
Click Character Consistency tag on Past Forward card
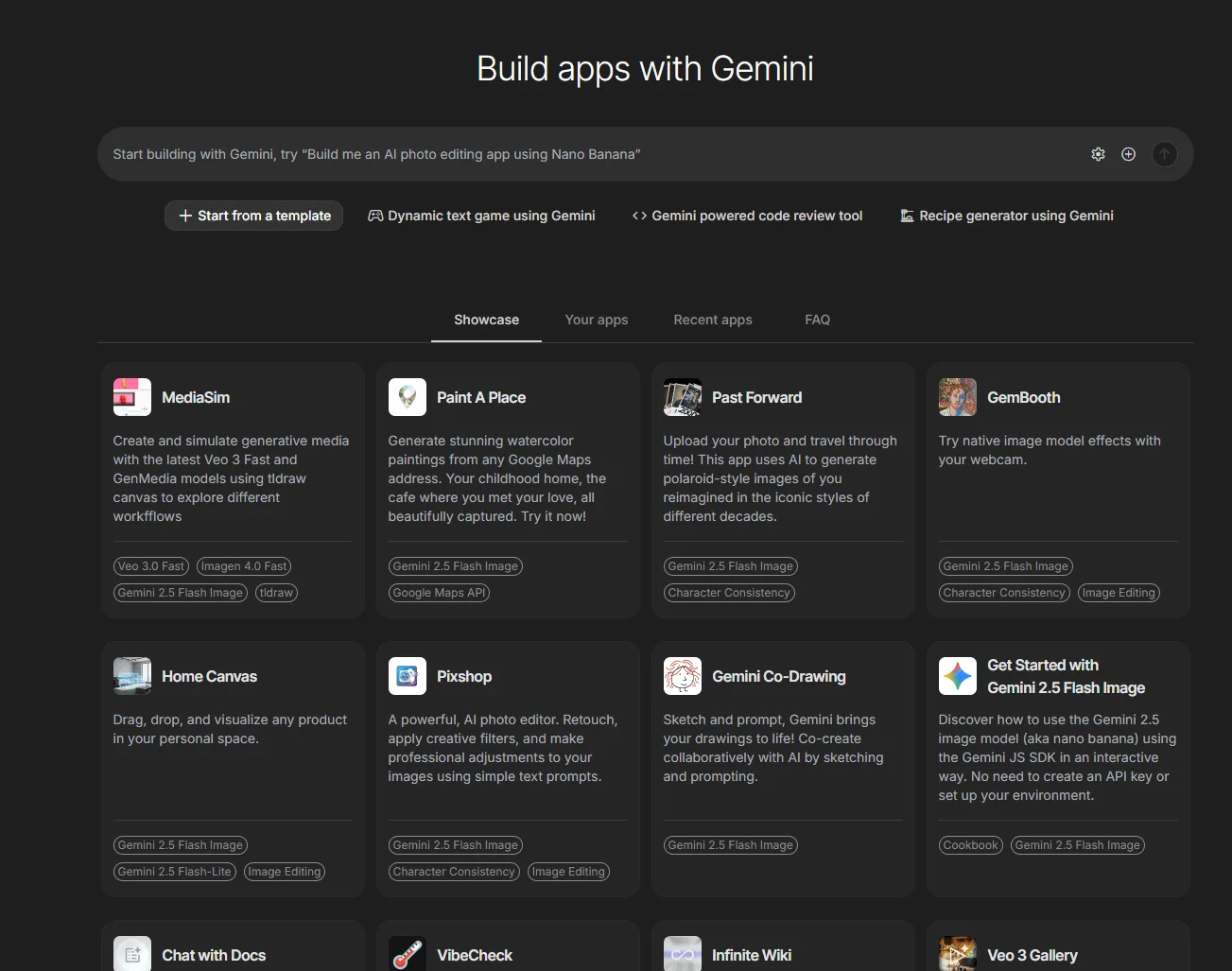tap(729, 593)
